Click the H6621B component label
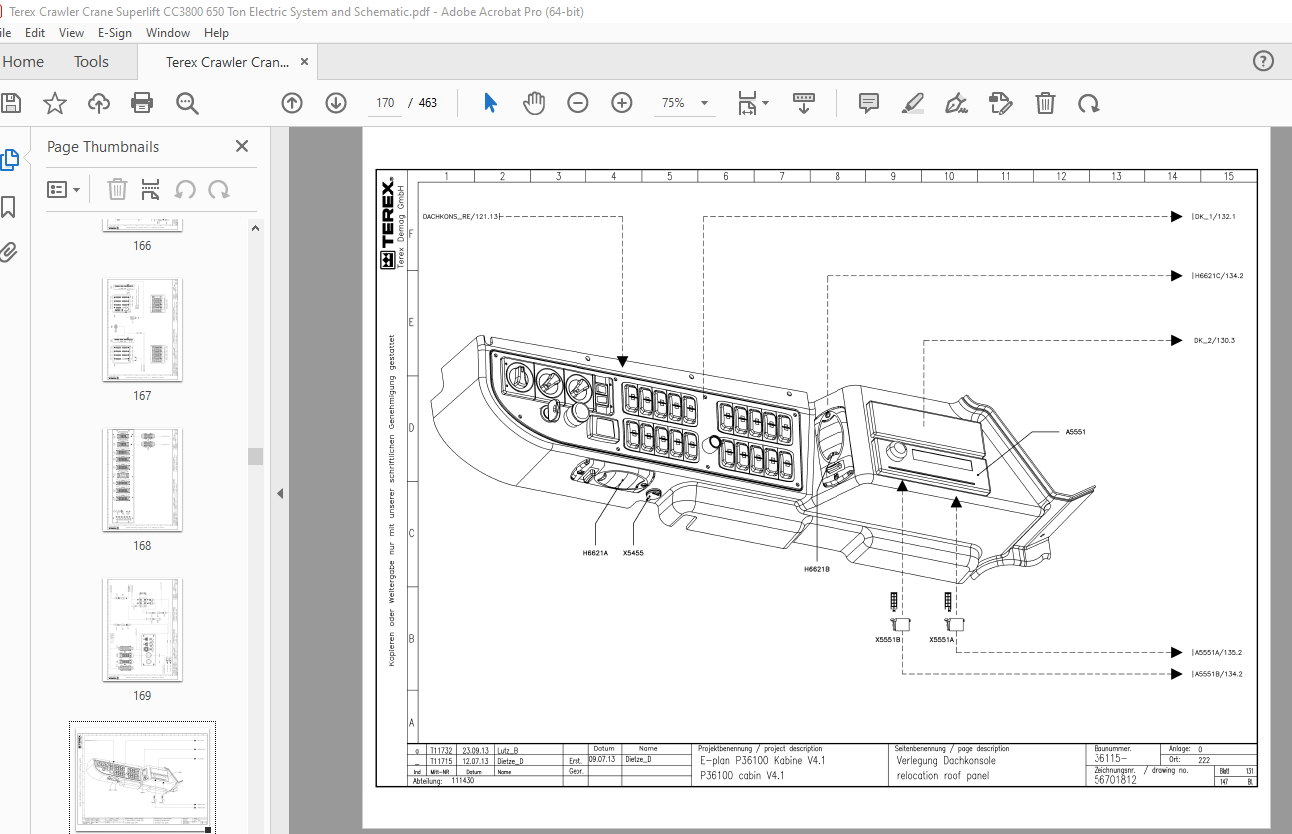Image resolution: width=1292 pixels, height=834 pixels. [817, 569]
